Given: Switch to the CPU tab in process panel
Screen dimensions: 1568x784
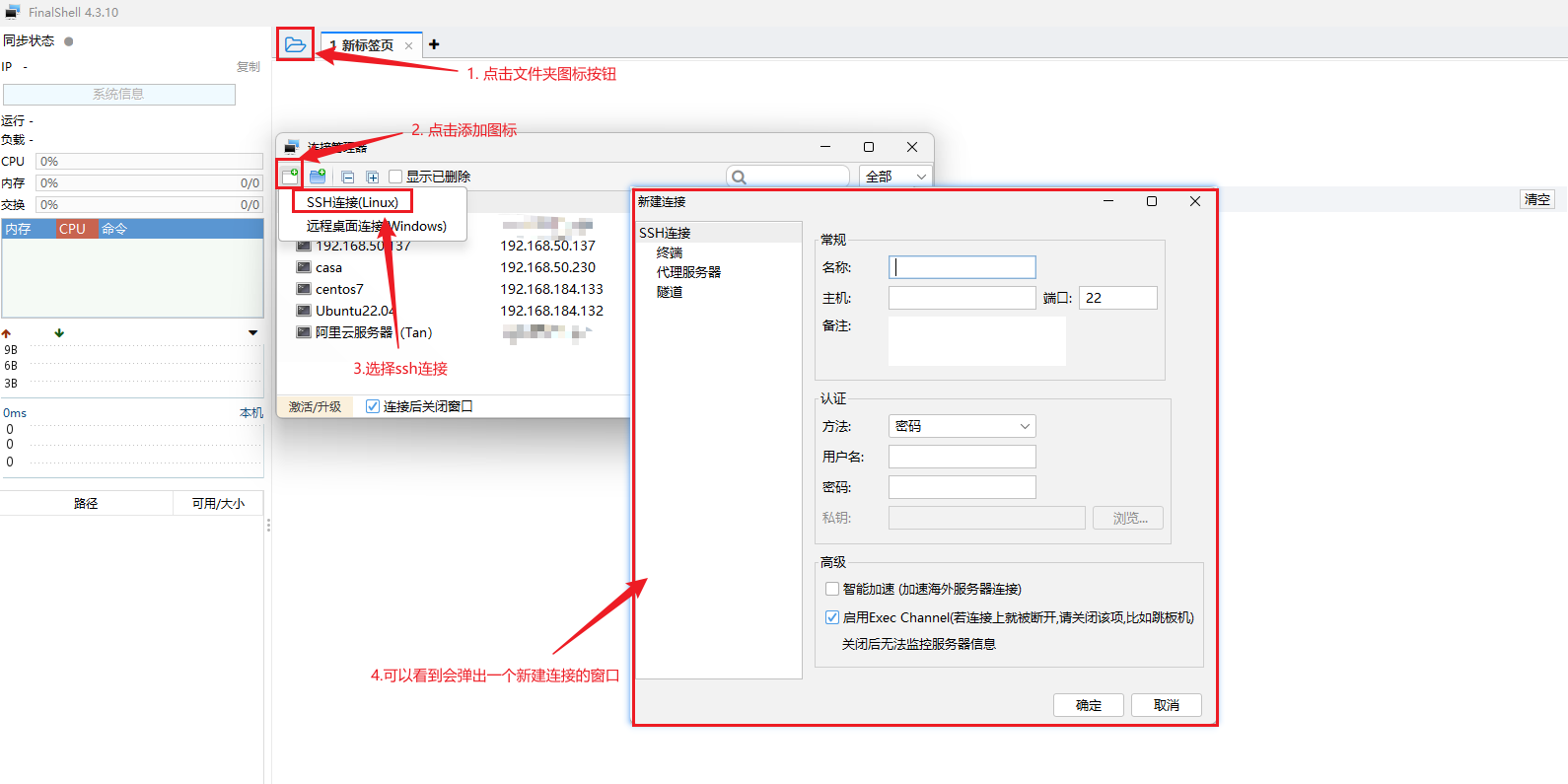Looking at the screenshot, I should (x=76, y=229).
